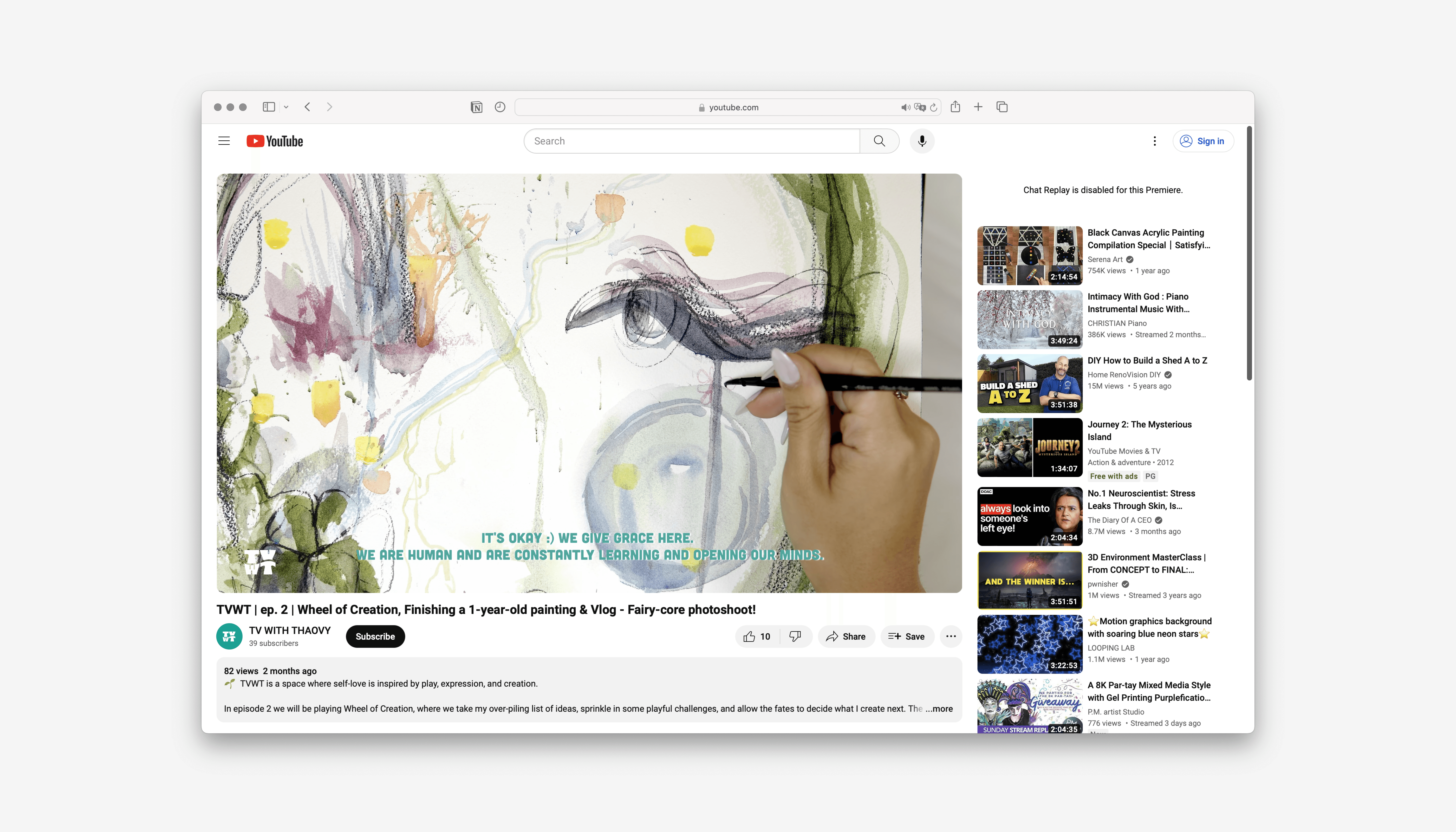
Task: Open Safari sidebar dropdown chevron
Action: pos(286,107)
